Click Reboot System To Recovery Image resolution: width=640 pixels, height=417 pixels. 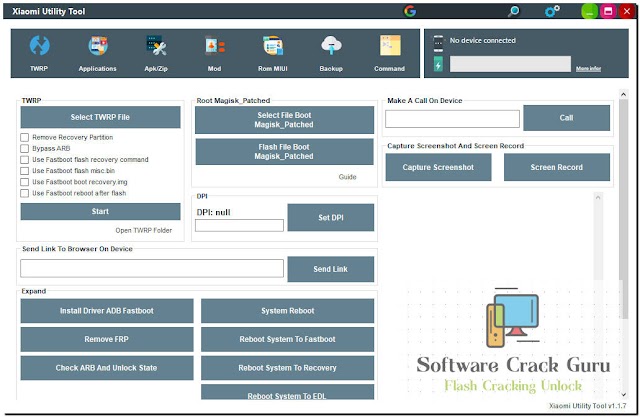point(287,368)
